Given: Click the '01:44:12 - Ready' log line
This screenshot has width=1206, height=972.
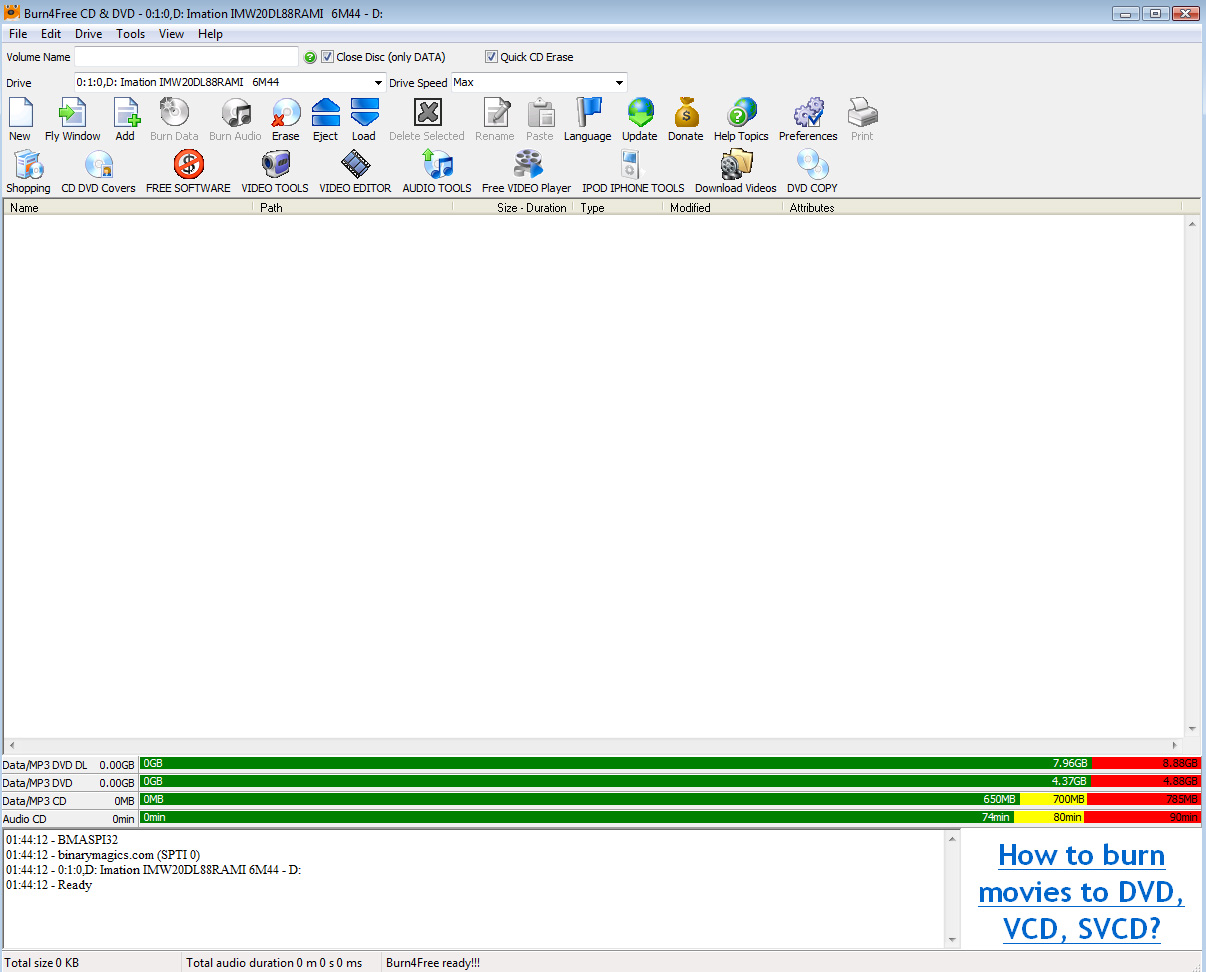Looking at the screenshot, I should tap(48, 885).
